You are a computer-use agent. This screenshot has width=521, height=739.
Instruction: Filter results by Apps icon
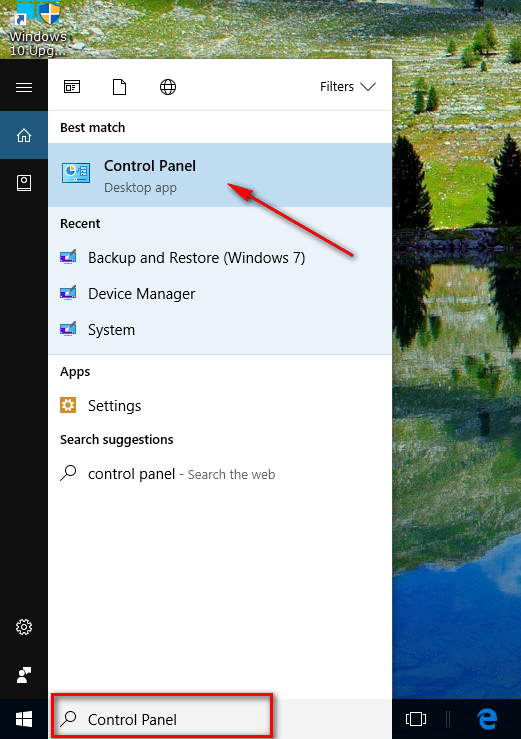click(72, 87)
